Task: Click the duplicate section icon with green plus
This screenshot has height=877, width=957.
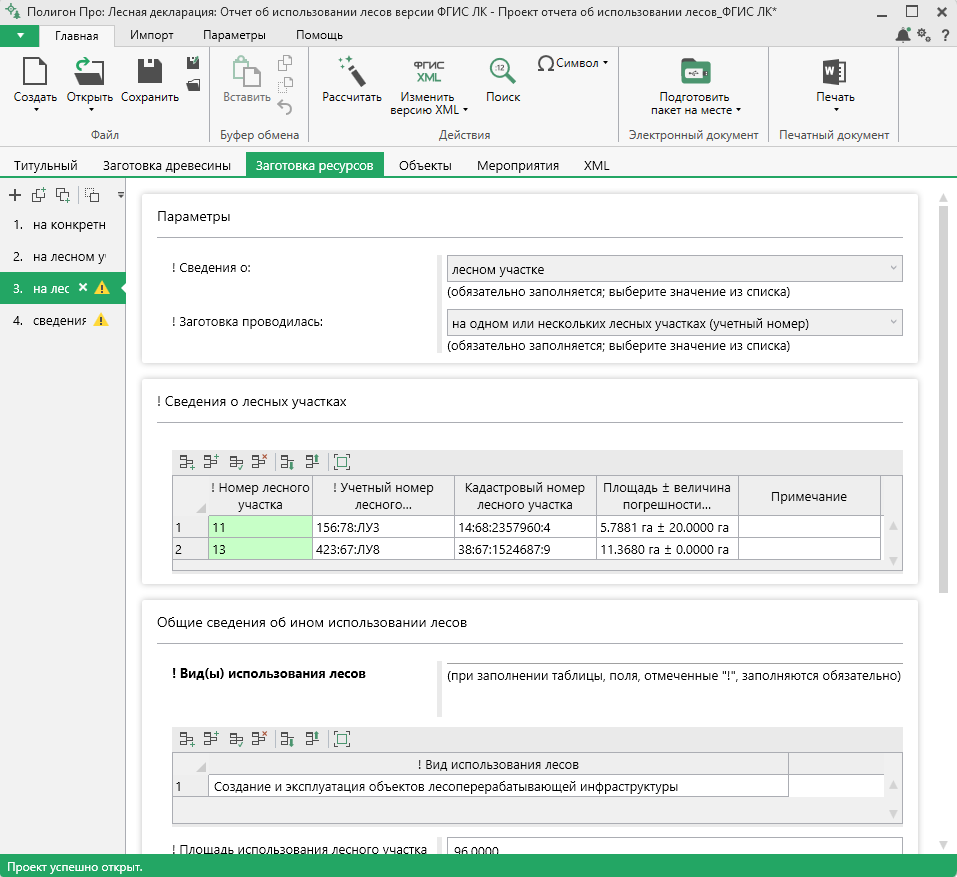Action: 63,195
